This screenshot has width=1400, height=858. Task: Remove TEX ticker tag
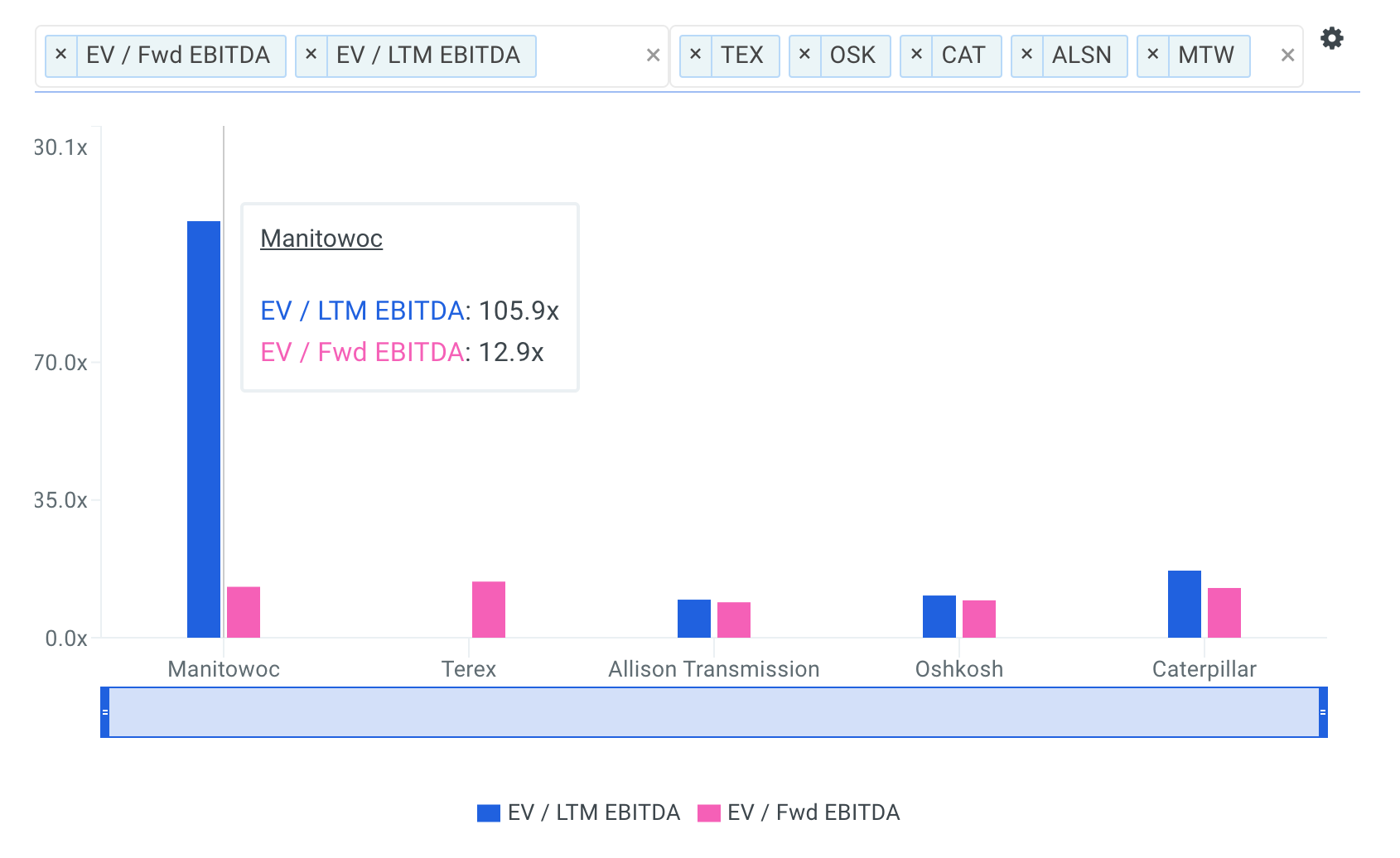[696, 55]
